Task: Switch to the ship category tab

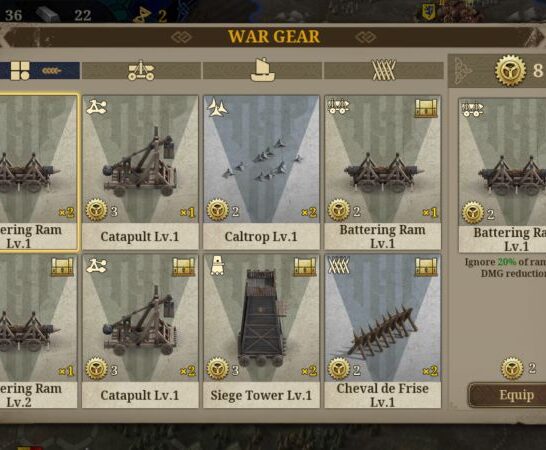Action: click(263, 70)
